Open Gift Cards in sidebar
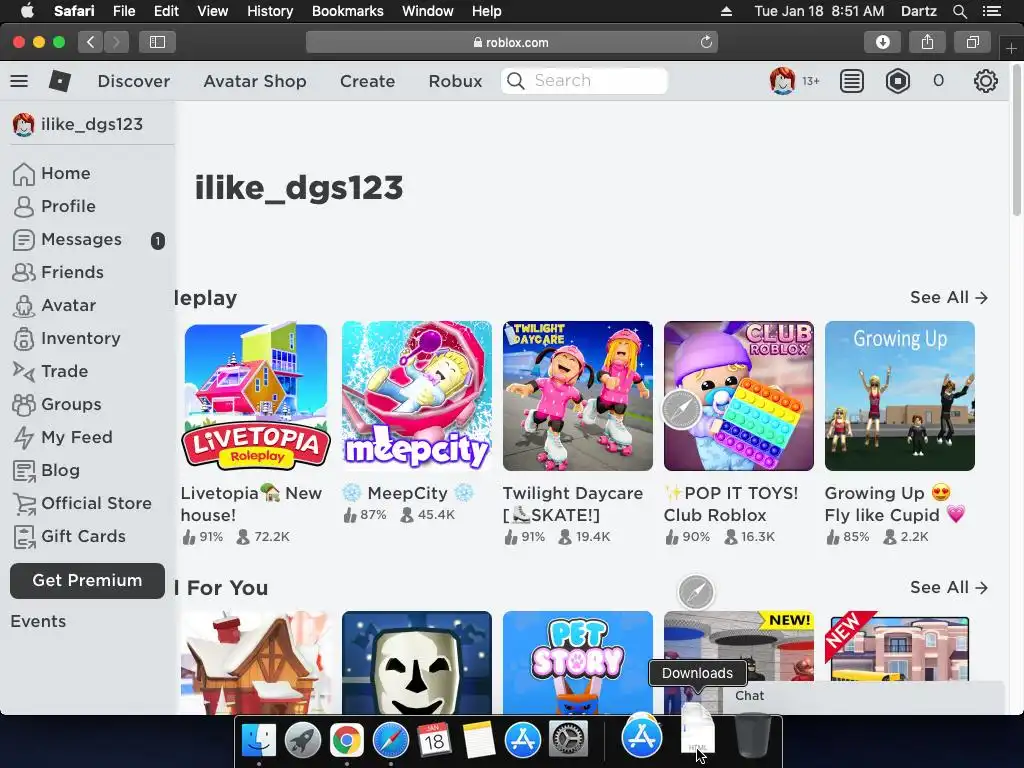 [x=69, y=536]
